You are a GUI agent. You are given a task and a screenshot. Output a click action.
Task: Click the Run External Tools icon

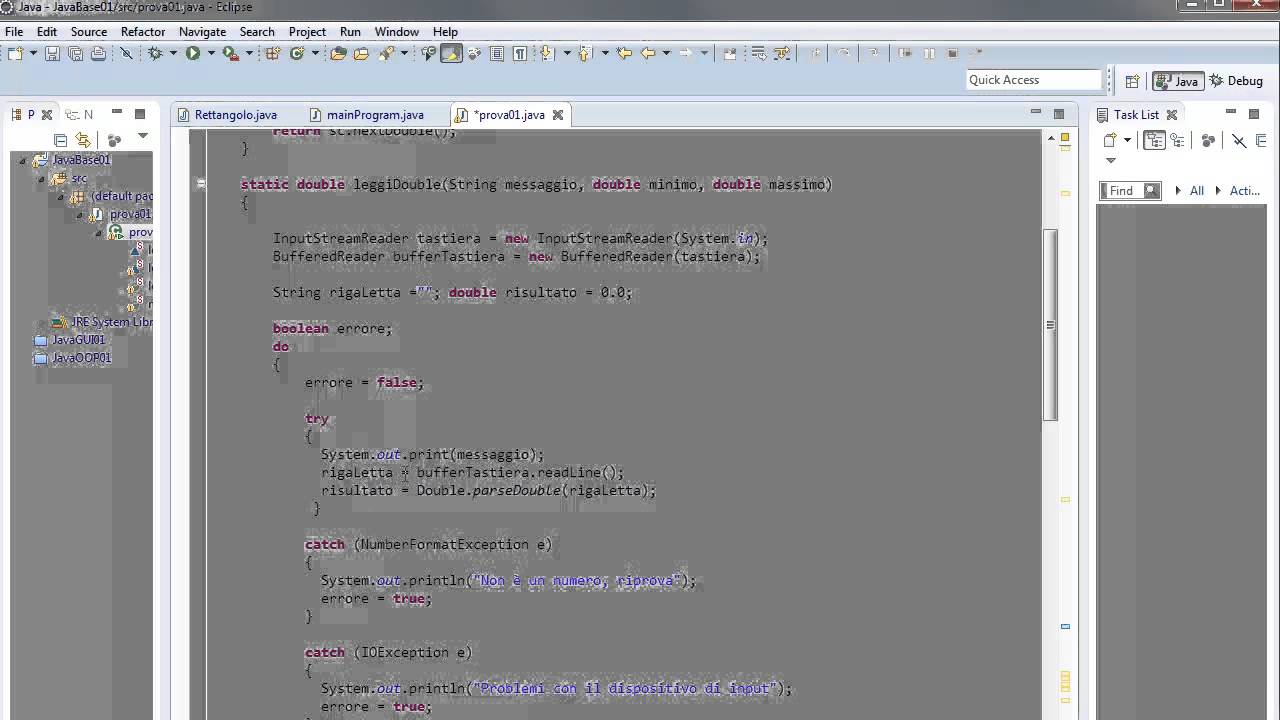click(230, 53)
